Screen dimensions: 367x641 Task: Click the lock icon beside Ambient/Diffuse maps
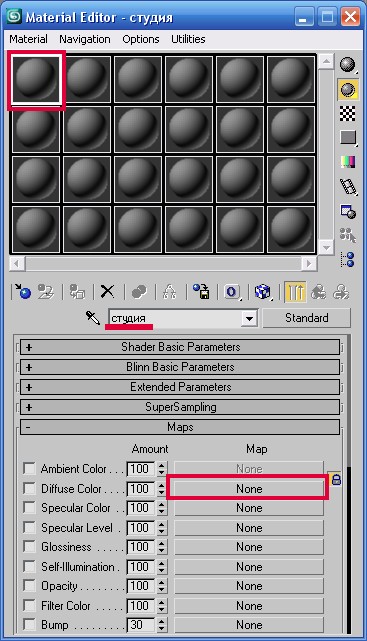coord(336,480)
